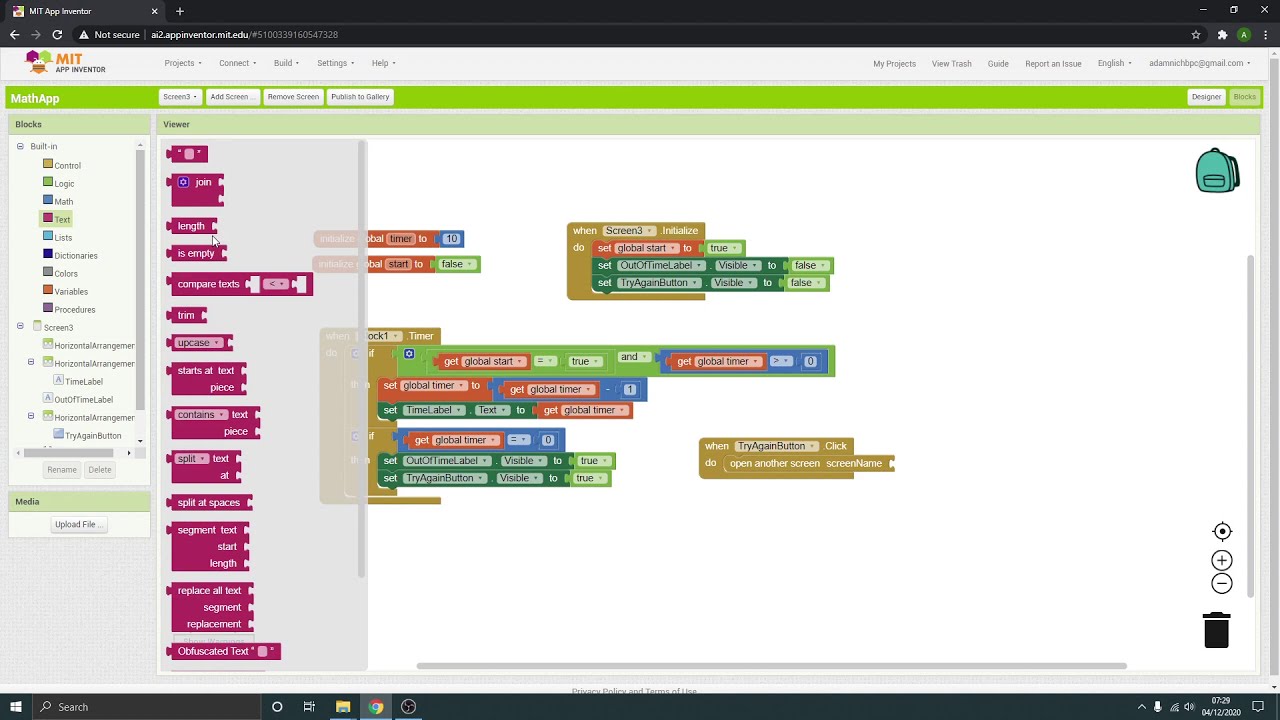1280x720 pixels.
Task: Recenter the workspace with the target icon
Action: click(x=1222, y=532)
